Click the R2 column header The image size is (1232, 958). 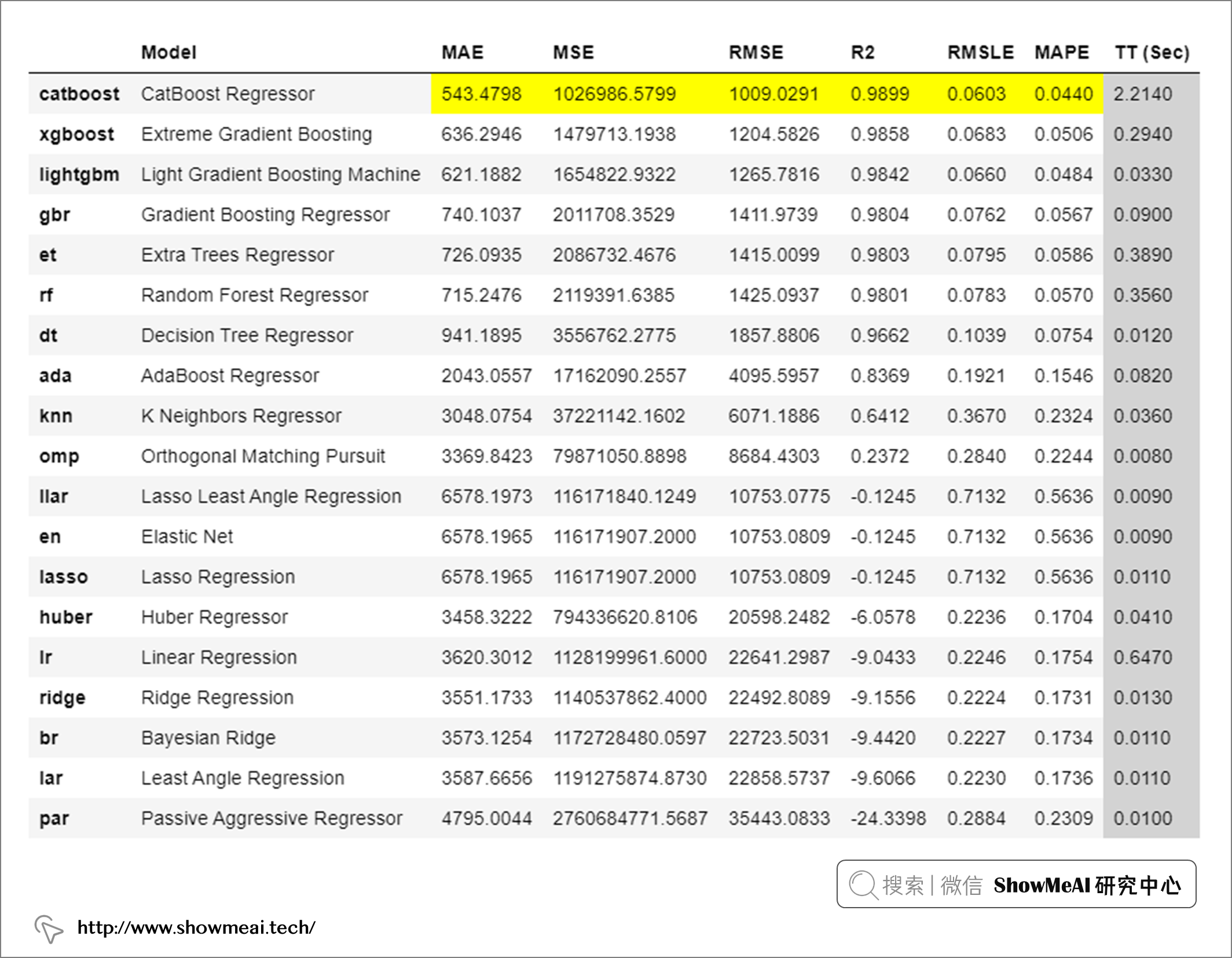tap(863, 53)
